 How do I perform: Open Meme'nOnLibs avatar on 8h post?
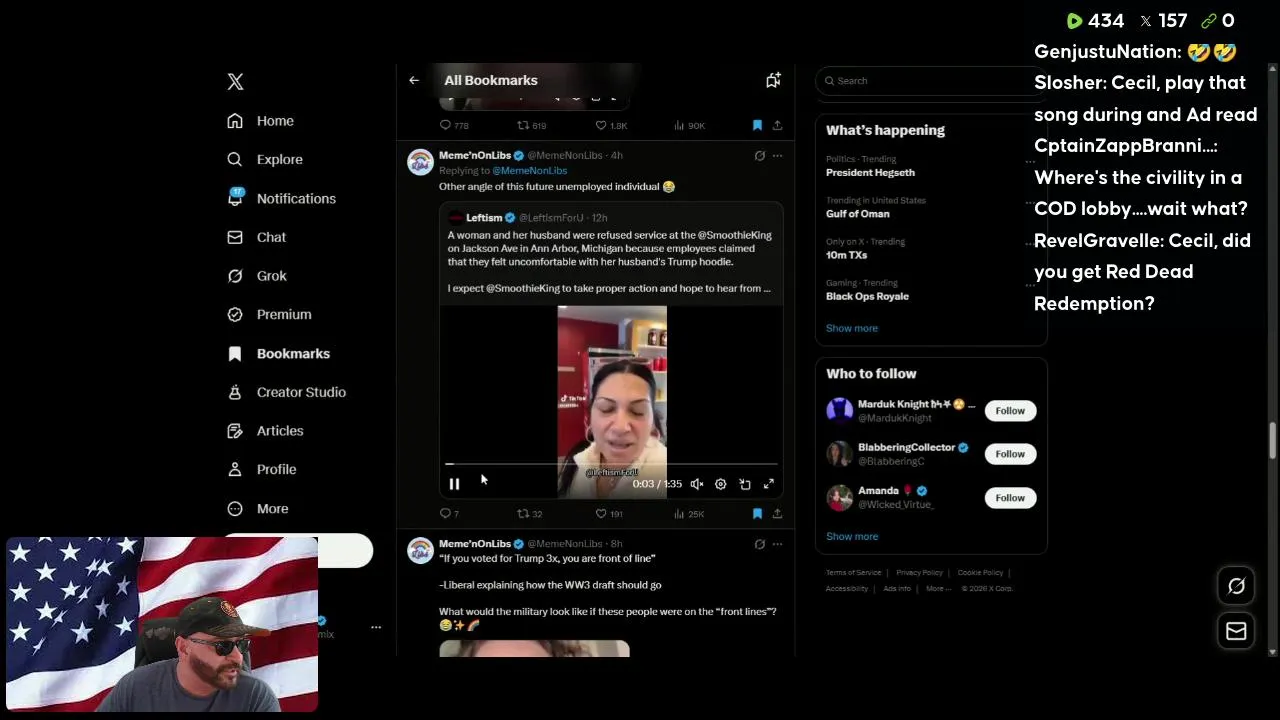pyautogui.click(x=420, y=550)
